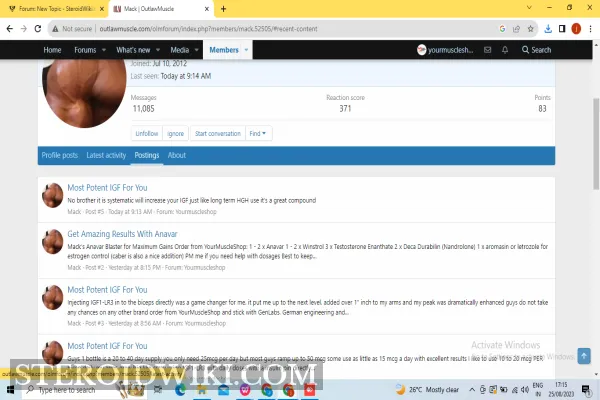Open the Mail app in the taskbar
This screenshot has width=600, height=400.
(x=223, y=390)
